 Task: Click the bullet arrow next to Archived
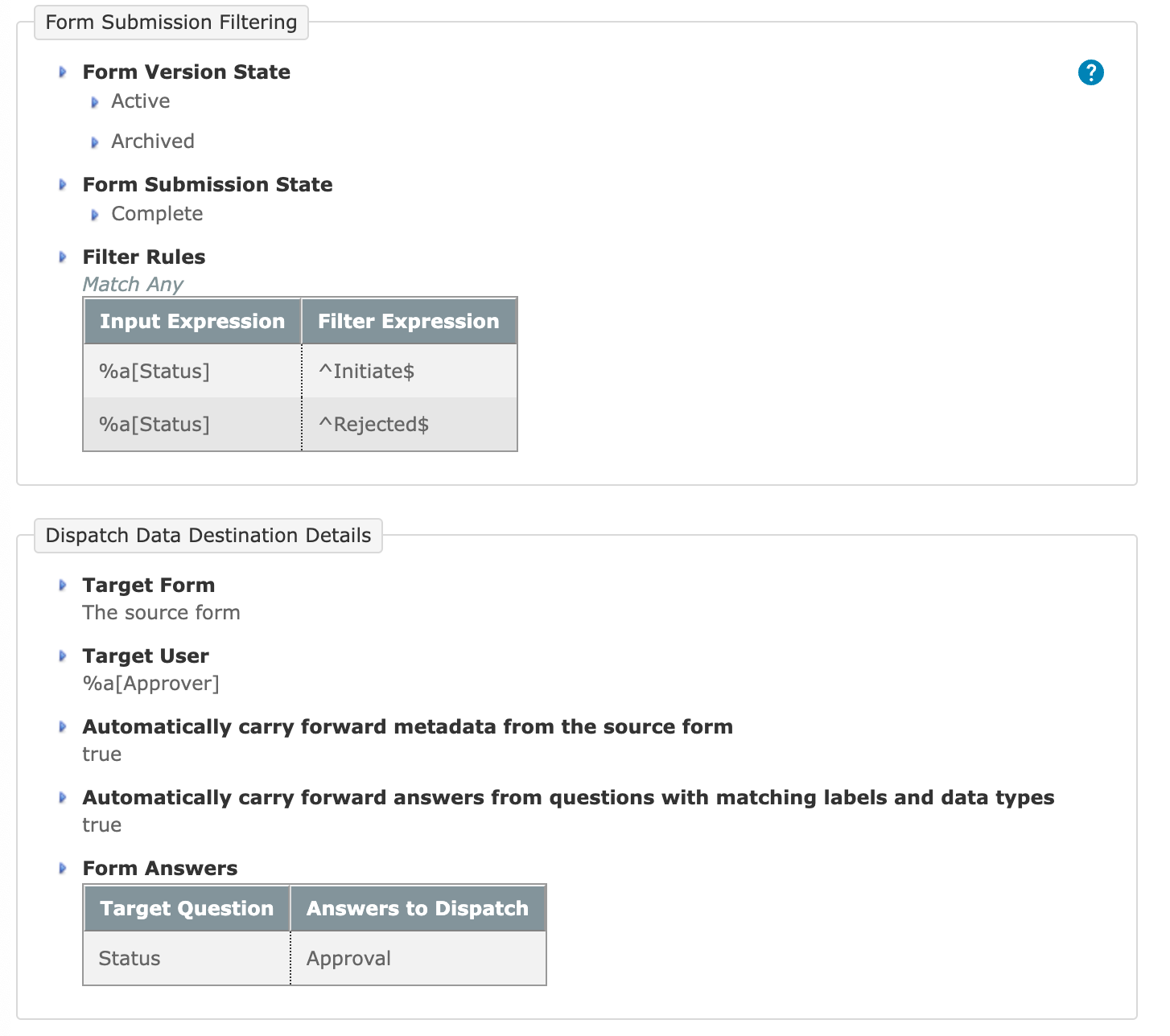[95, 142]
